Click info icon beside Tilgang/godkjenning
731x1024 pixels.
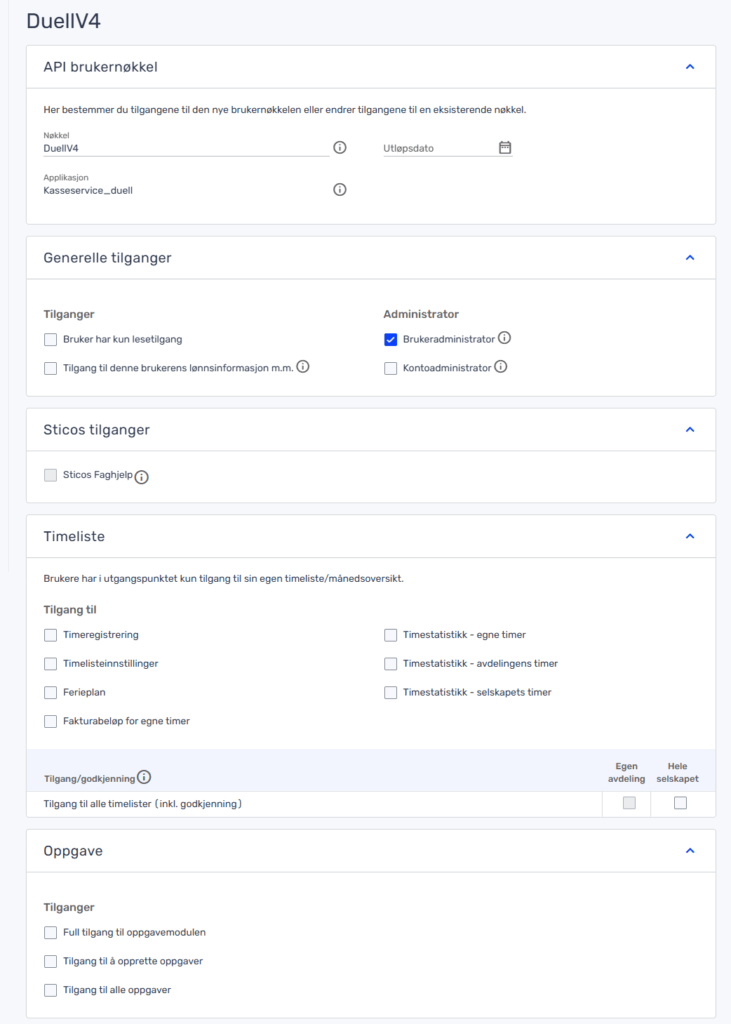(144, 776)
